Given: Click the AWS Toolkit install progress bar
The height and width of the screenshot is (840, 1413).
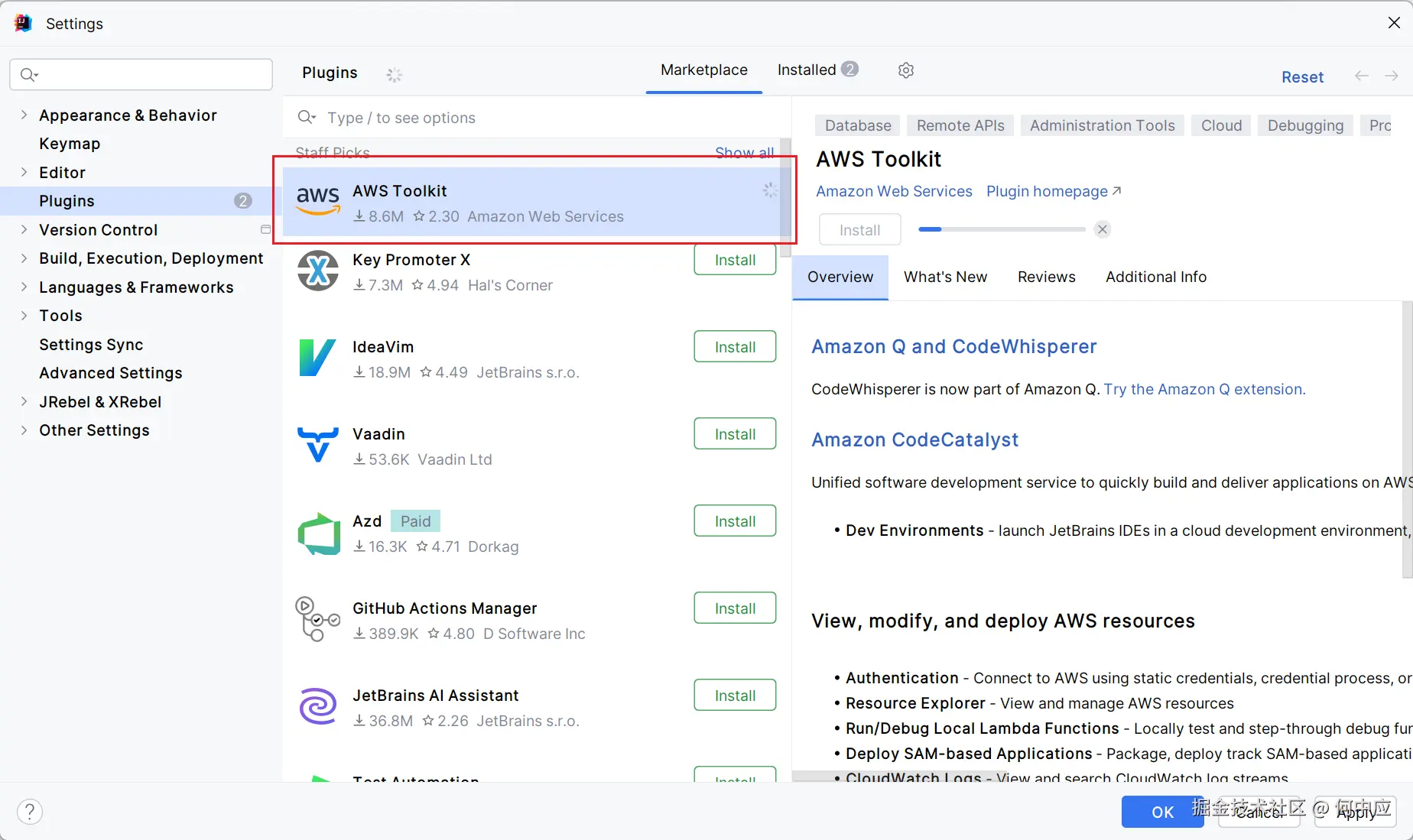Looking at the screenshot, I should [x=1002, y=229].
